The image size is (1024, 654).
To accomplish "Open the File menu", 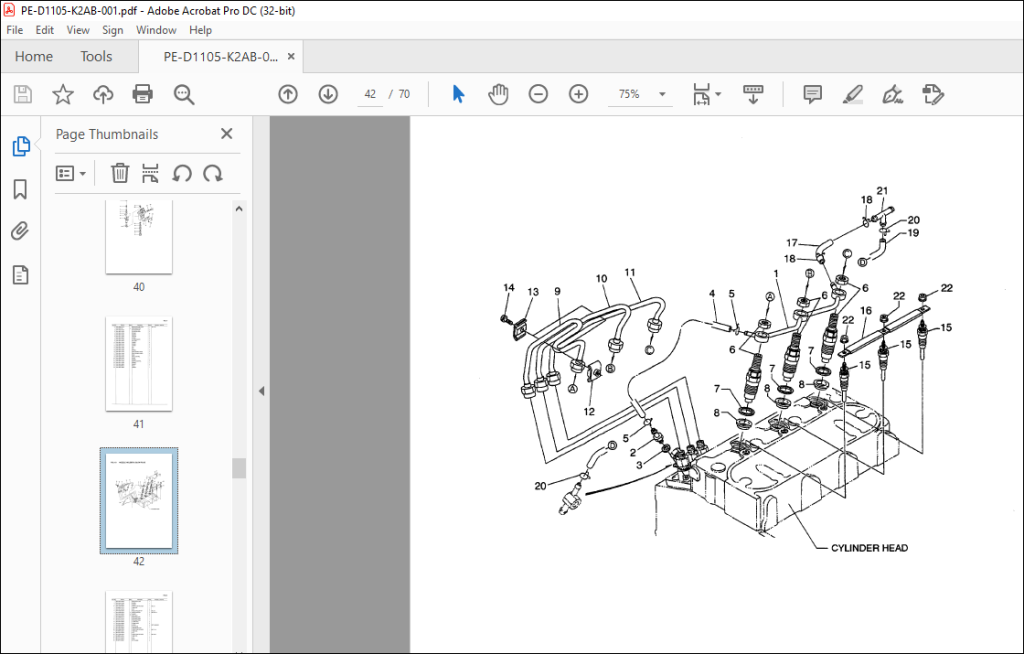I will click(14, 30).
